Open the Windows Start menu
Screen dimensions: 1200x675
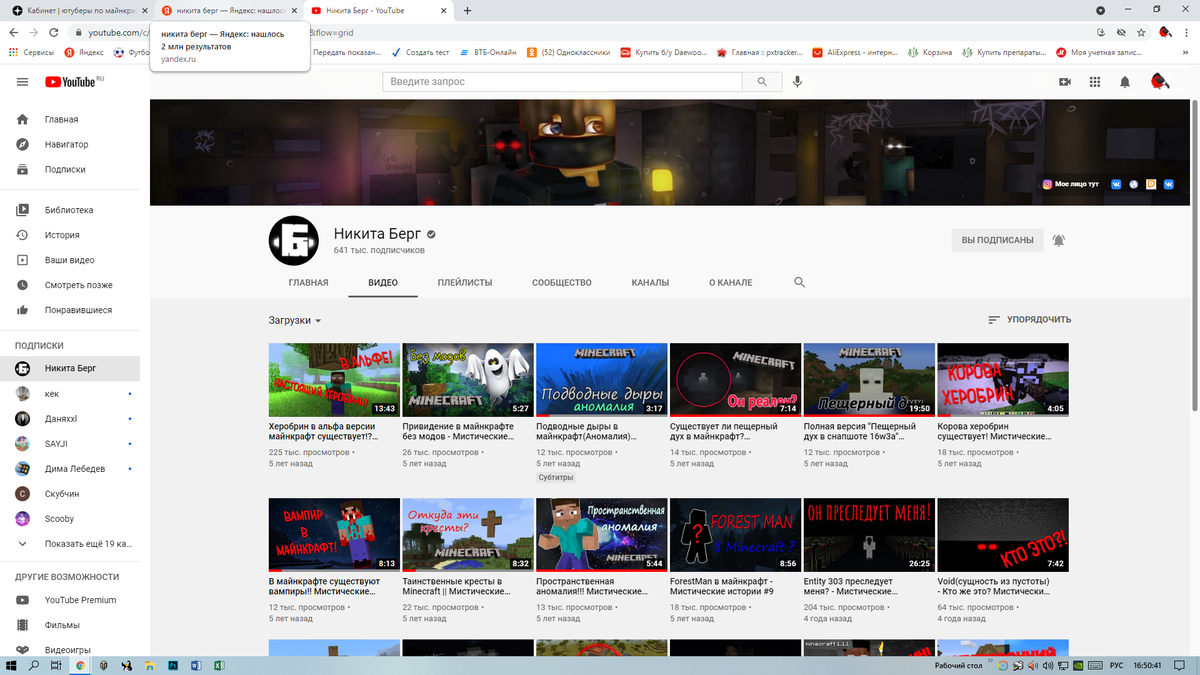click(10, 665)
